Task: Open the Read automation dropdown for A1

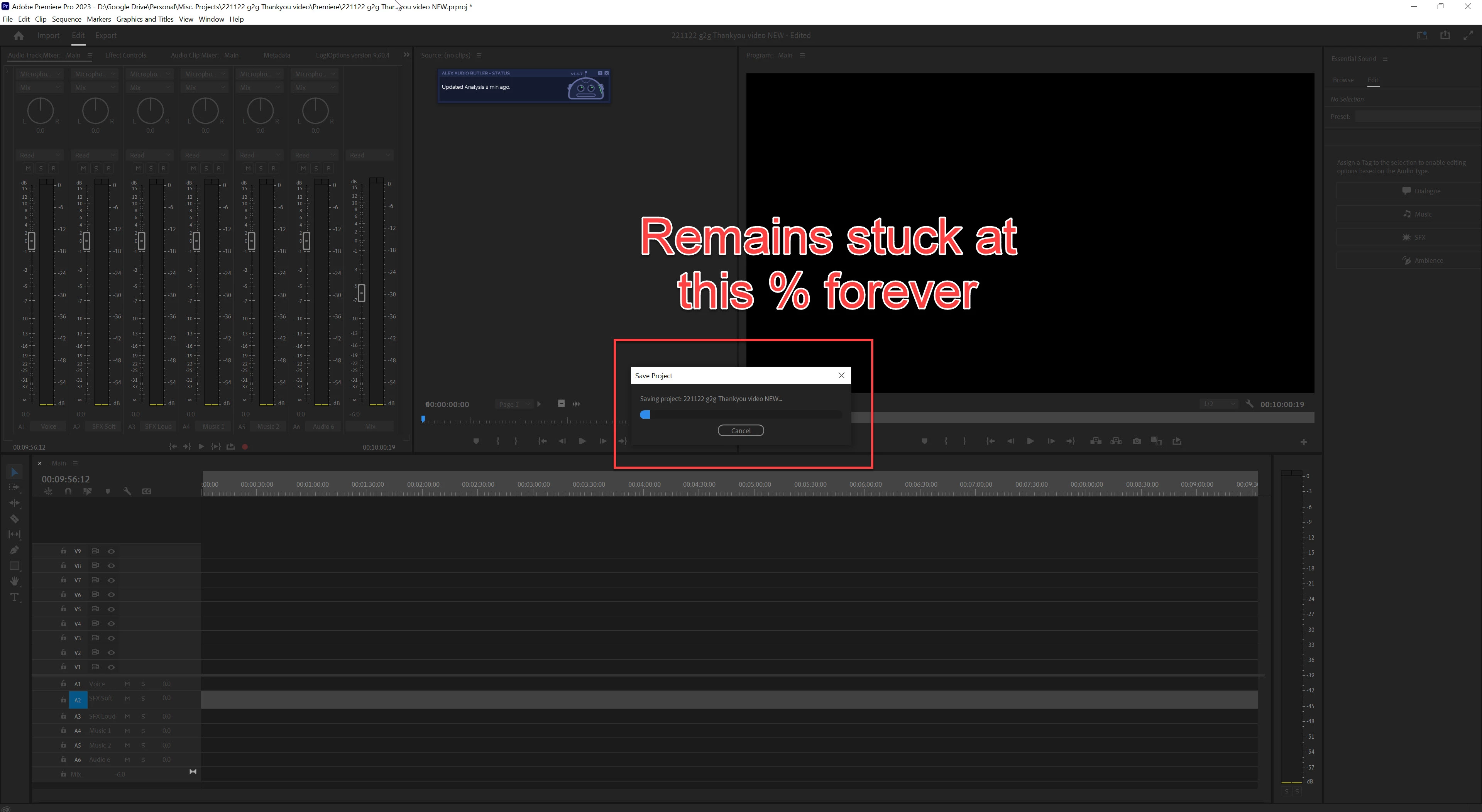Action: [x=39, y=155]
